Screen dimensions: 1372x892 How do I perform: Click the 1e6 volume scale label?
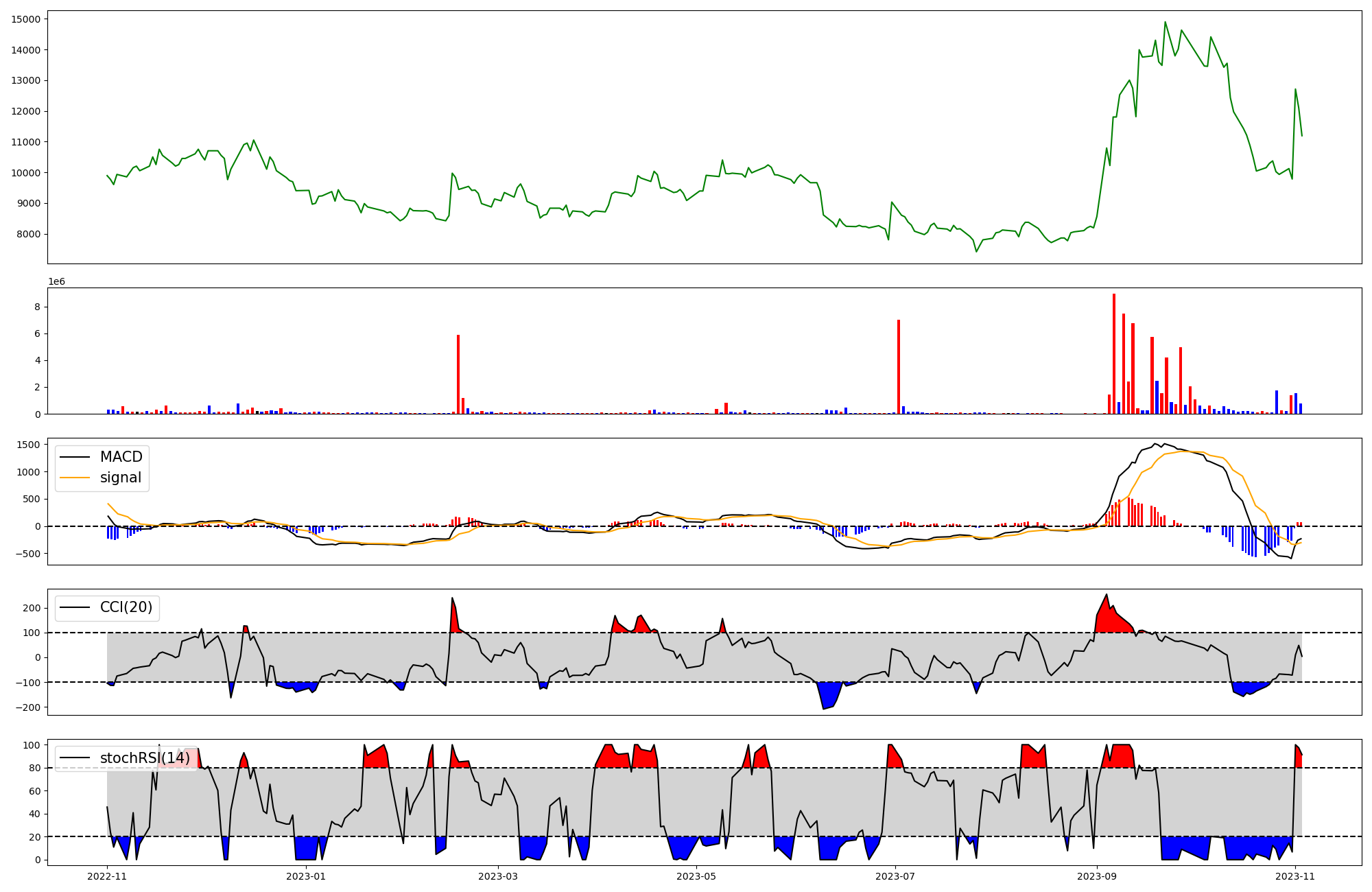(x=56, y=282)
